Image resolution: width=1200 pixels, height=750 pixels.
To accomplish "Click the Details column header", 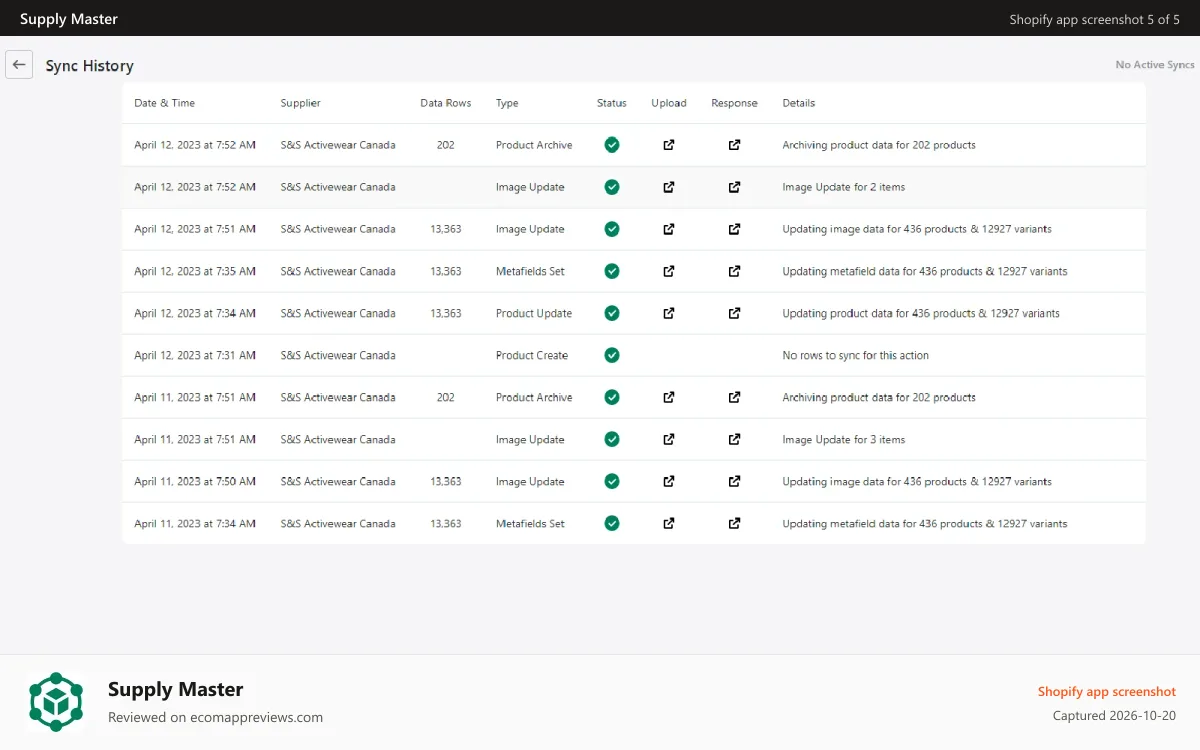I will tap(799, 103).
